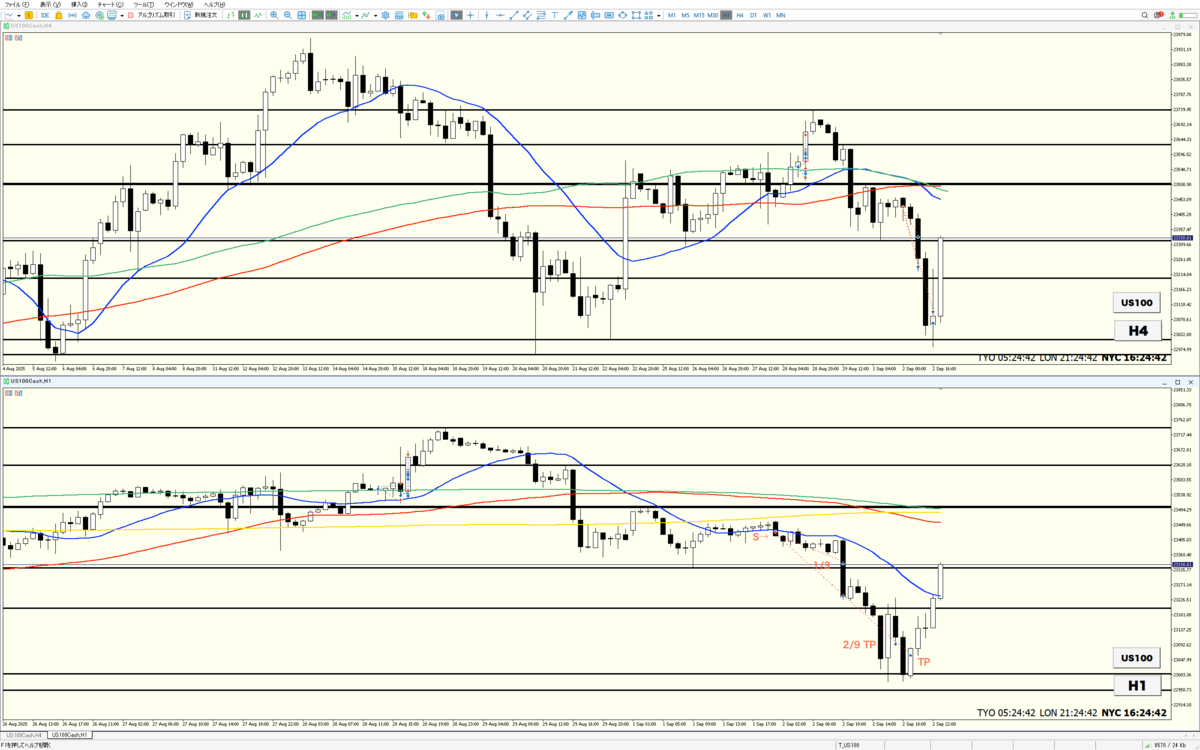Click the tile windows grid icon
Screen dimensions: 1200x750
click(x=301, y=16)
